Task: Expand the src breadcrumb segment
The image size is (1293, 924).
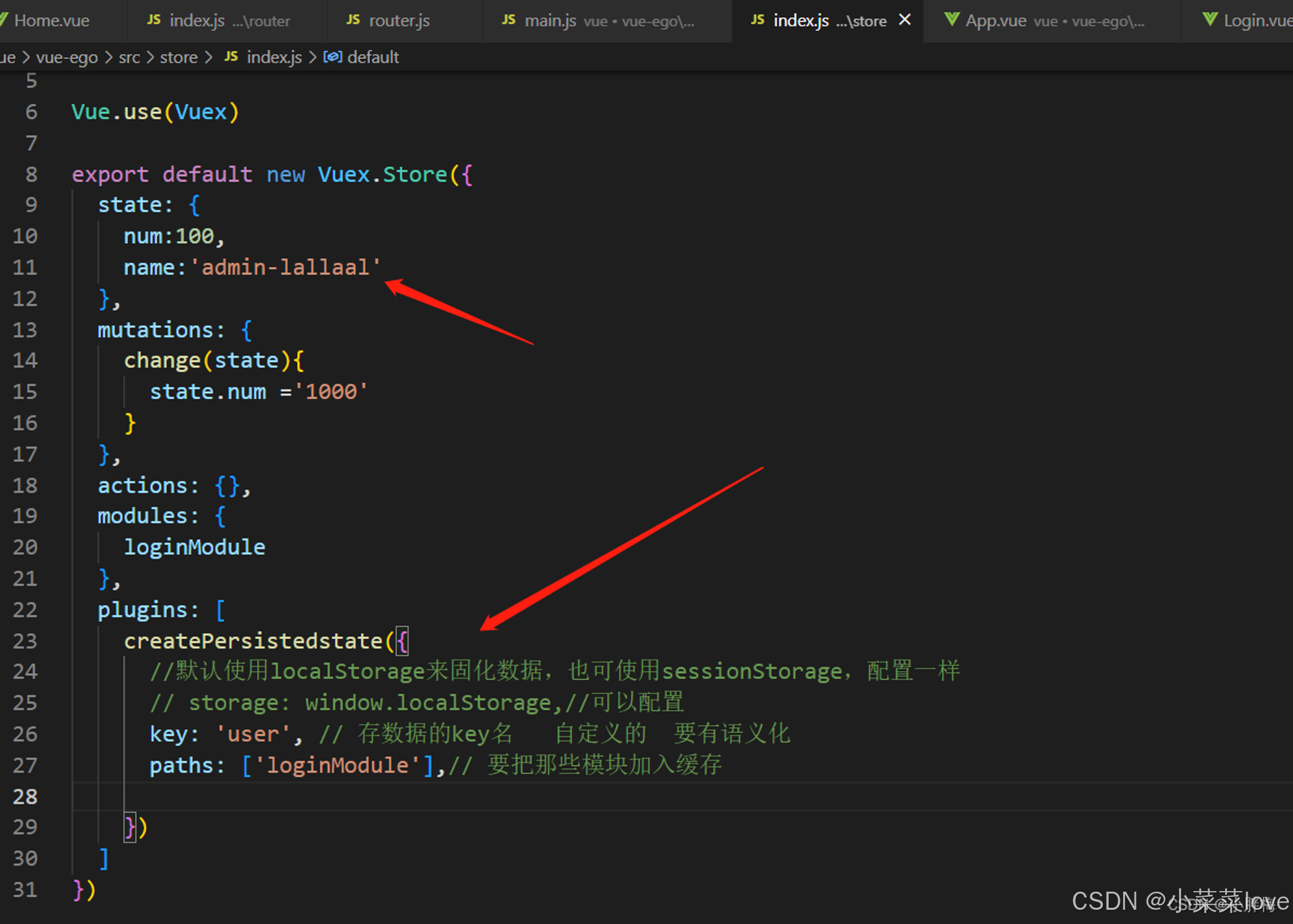Action: (x=129, y=58)
